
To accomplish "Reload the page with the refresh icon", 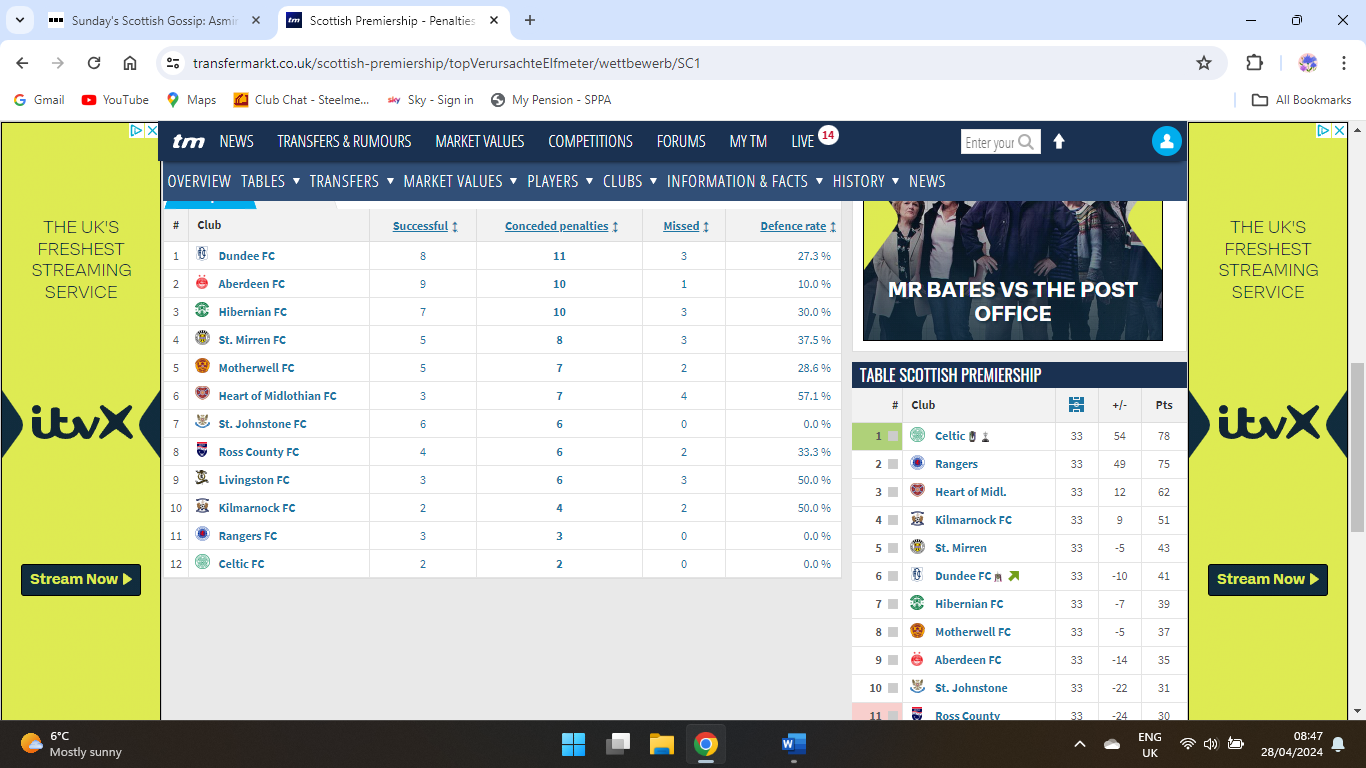I will click(x=94, y=63).
